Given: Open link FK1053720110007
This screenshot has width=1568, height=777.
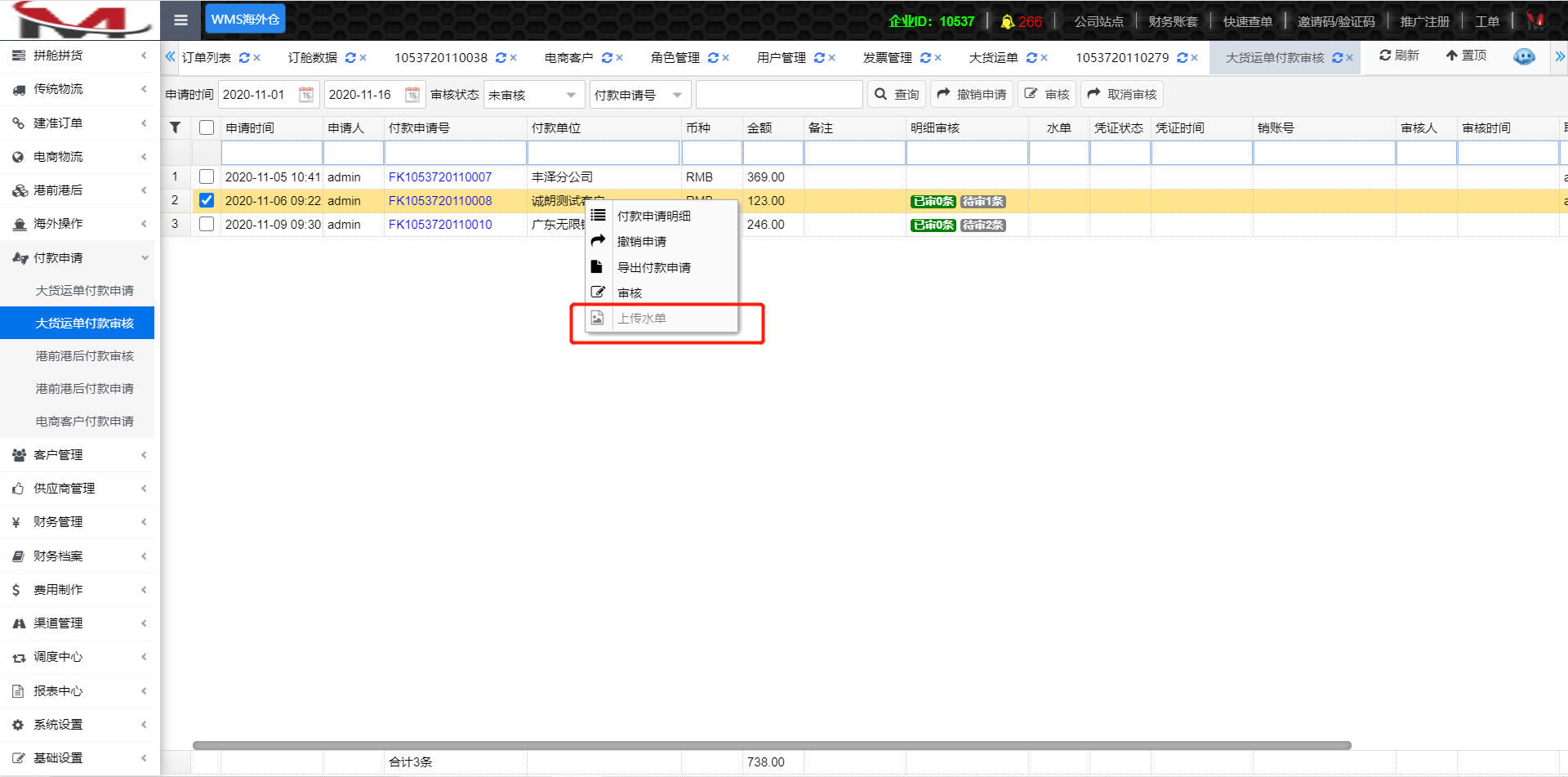Looking at the screenshot, I should 440,177.
